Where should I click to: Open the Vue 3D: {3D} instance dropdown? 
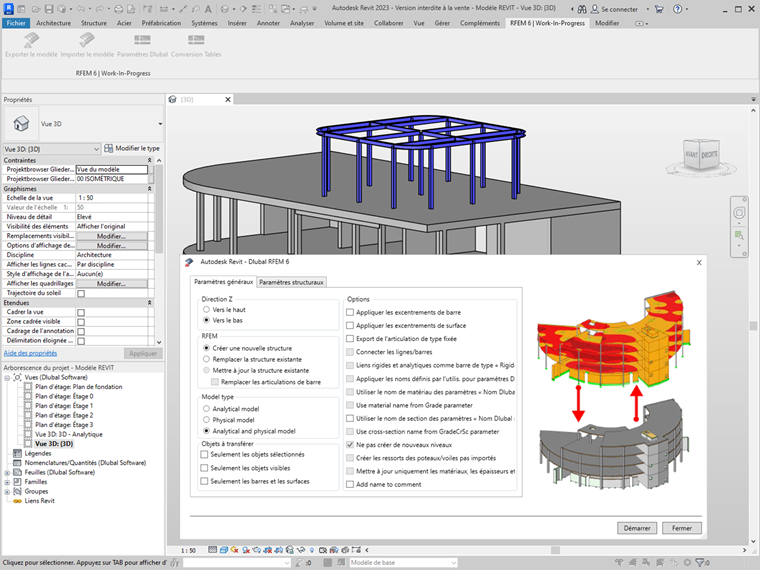[51, 148]
